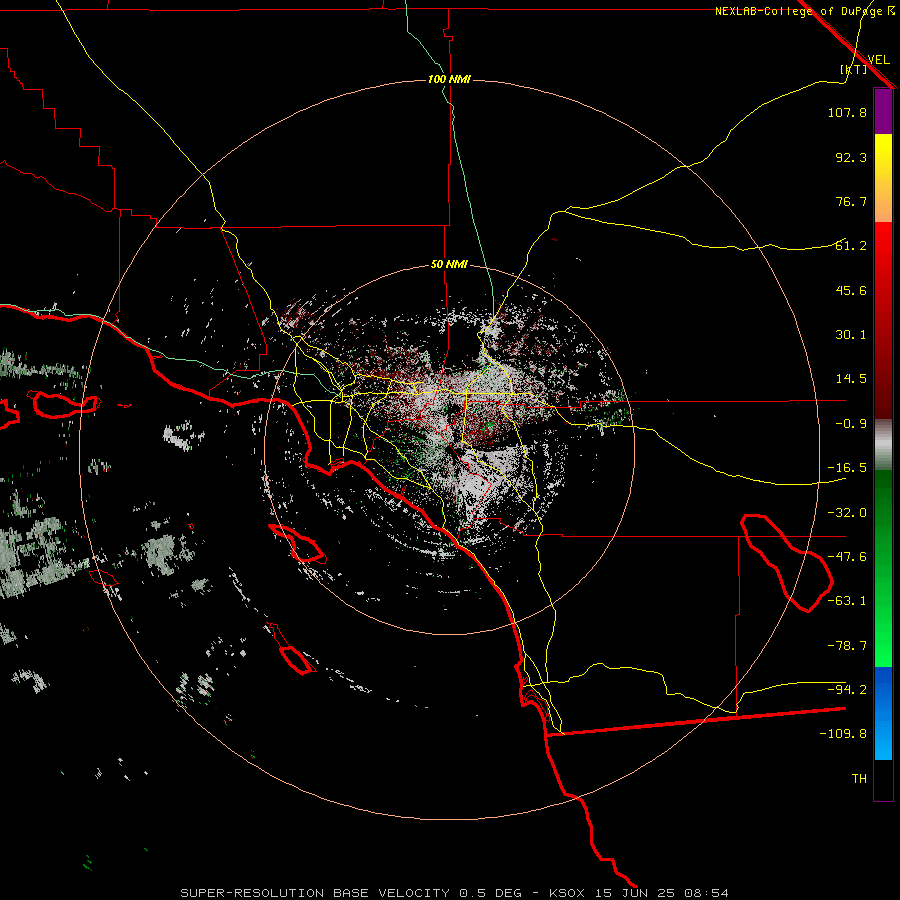Select the -63.1 value on the velocity scale
This screenshot has height=900, width=900.
[847, 601]
